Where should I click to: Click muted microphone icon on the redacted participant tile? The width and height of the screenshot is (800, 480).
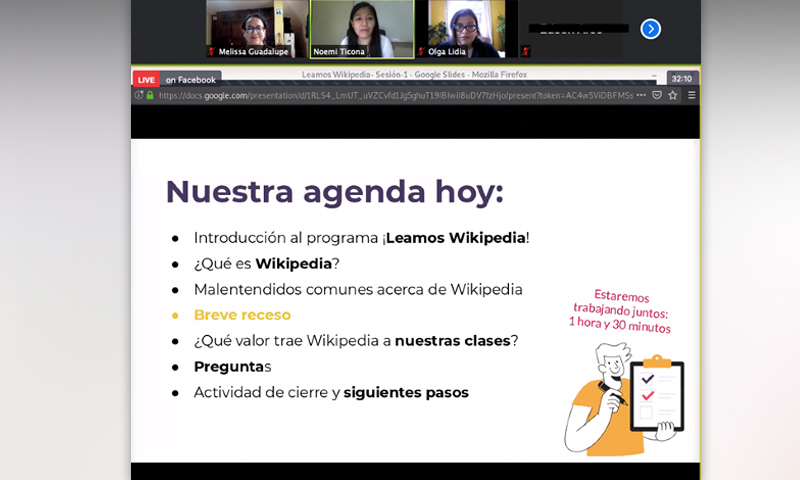tap(526, 51)
